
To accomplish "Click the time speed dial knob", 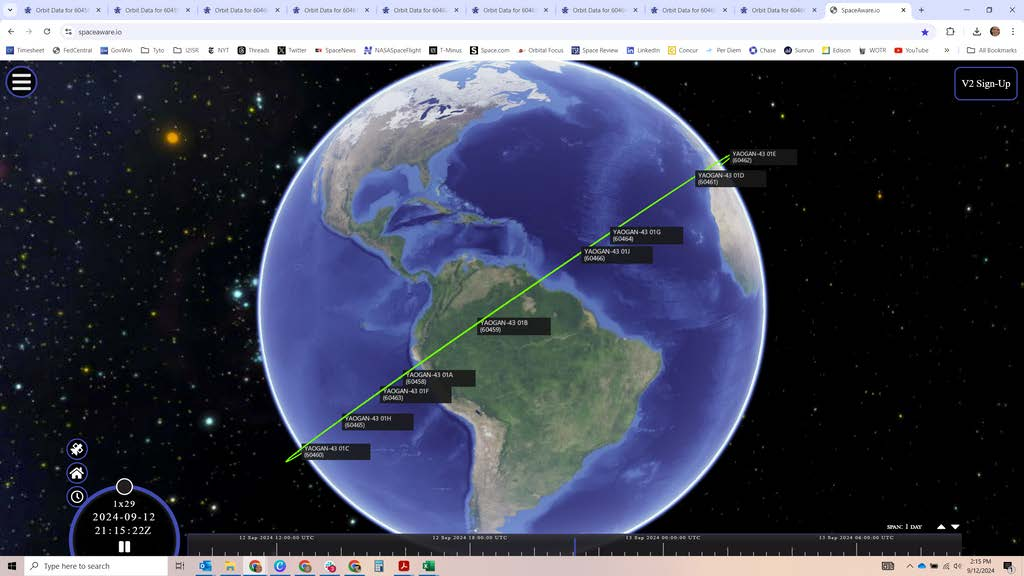I will (x=124, y=487).
